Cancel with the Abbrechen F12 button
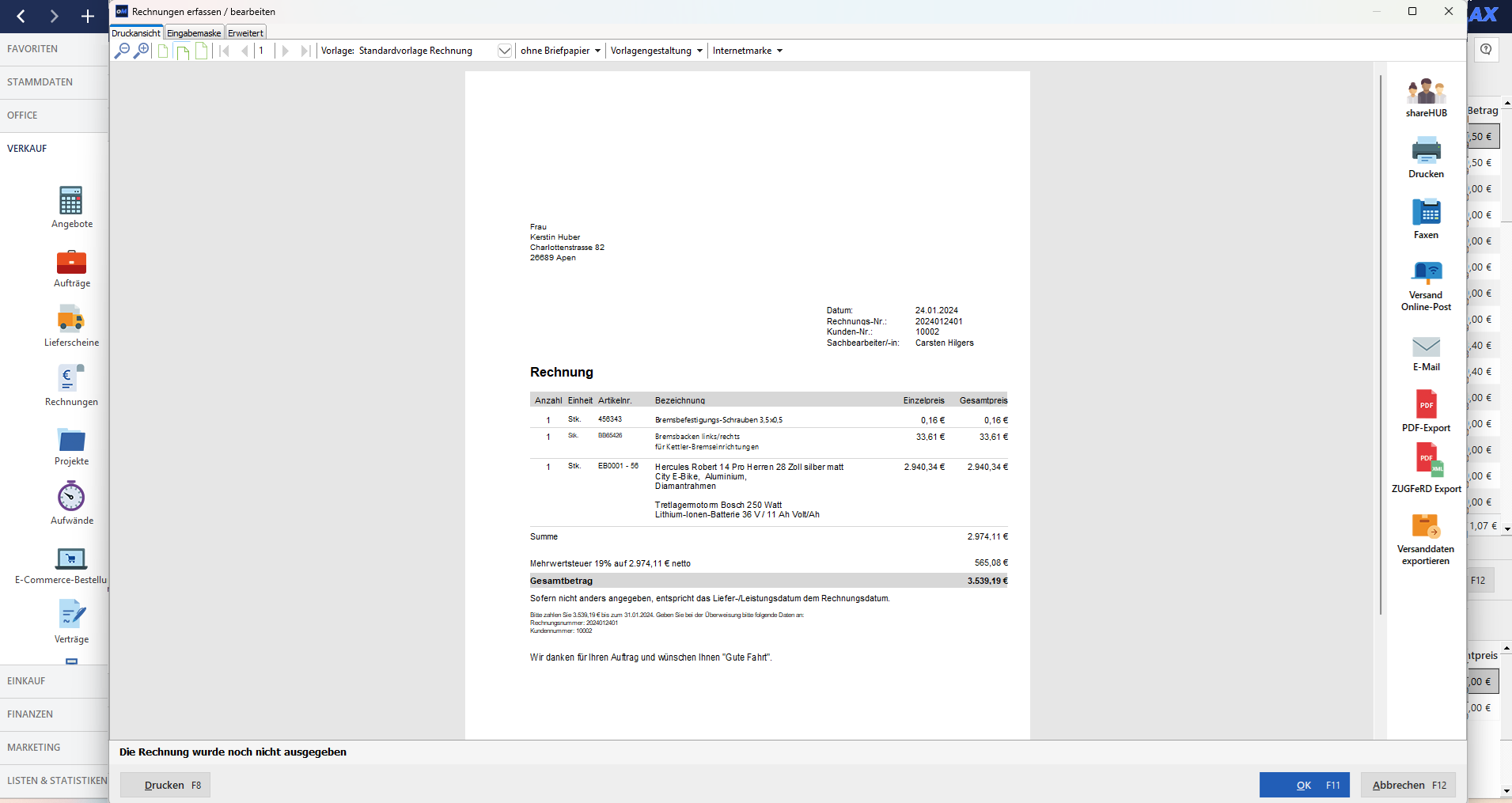1512x803 pixels. pyautogui.click(x=1408, y=785)
